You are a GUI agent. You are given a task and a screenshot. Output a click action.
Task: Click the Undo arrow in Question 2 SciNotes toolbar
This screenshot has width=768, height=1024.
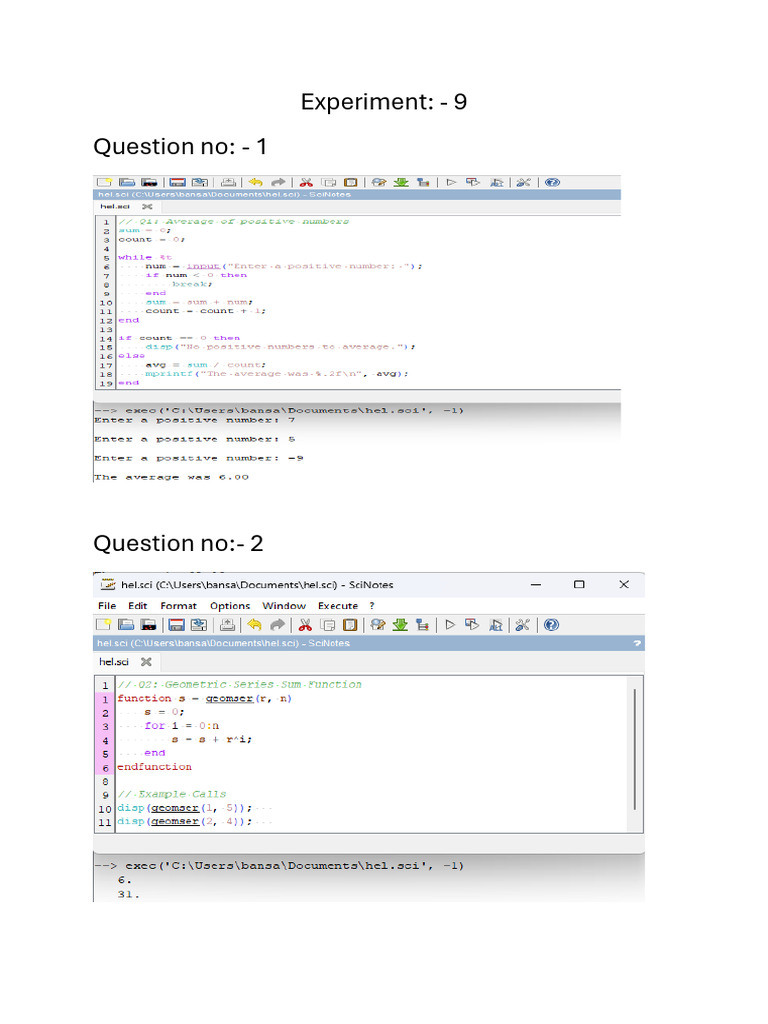(255, 625)
